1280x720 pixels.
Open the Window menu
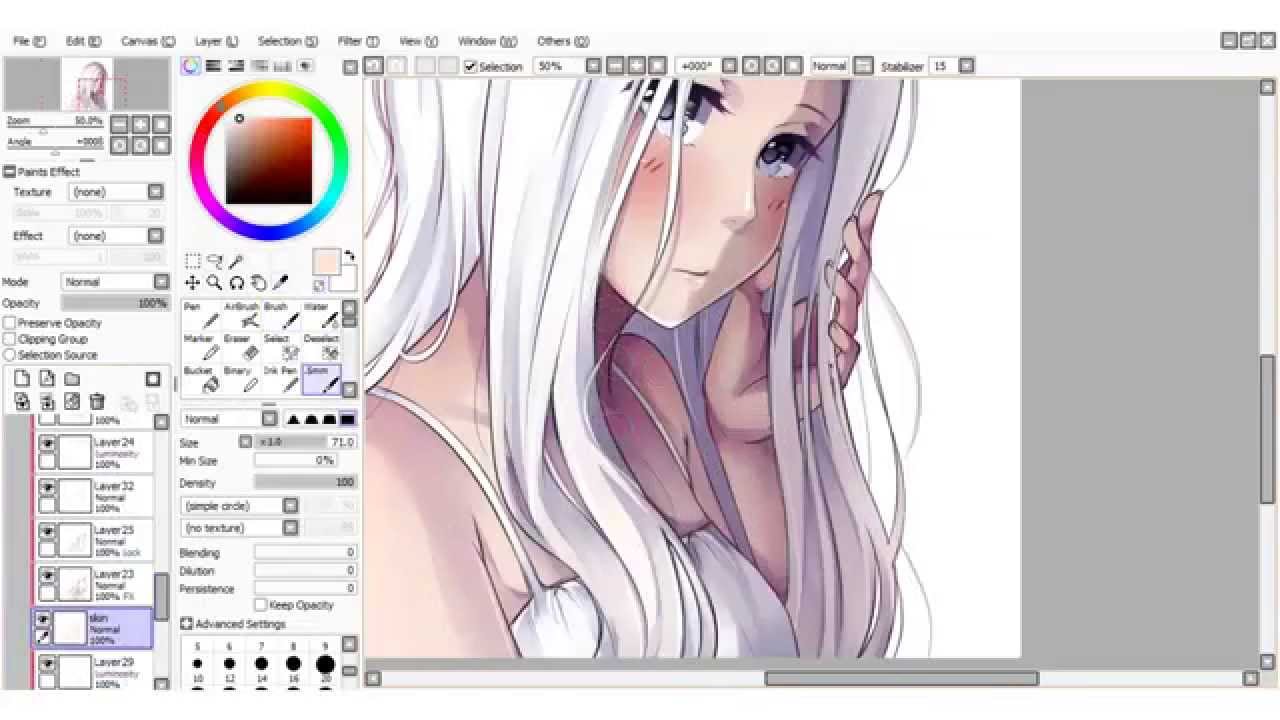487,41
